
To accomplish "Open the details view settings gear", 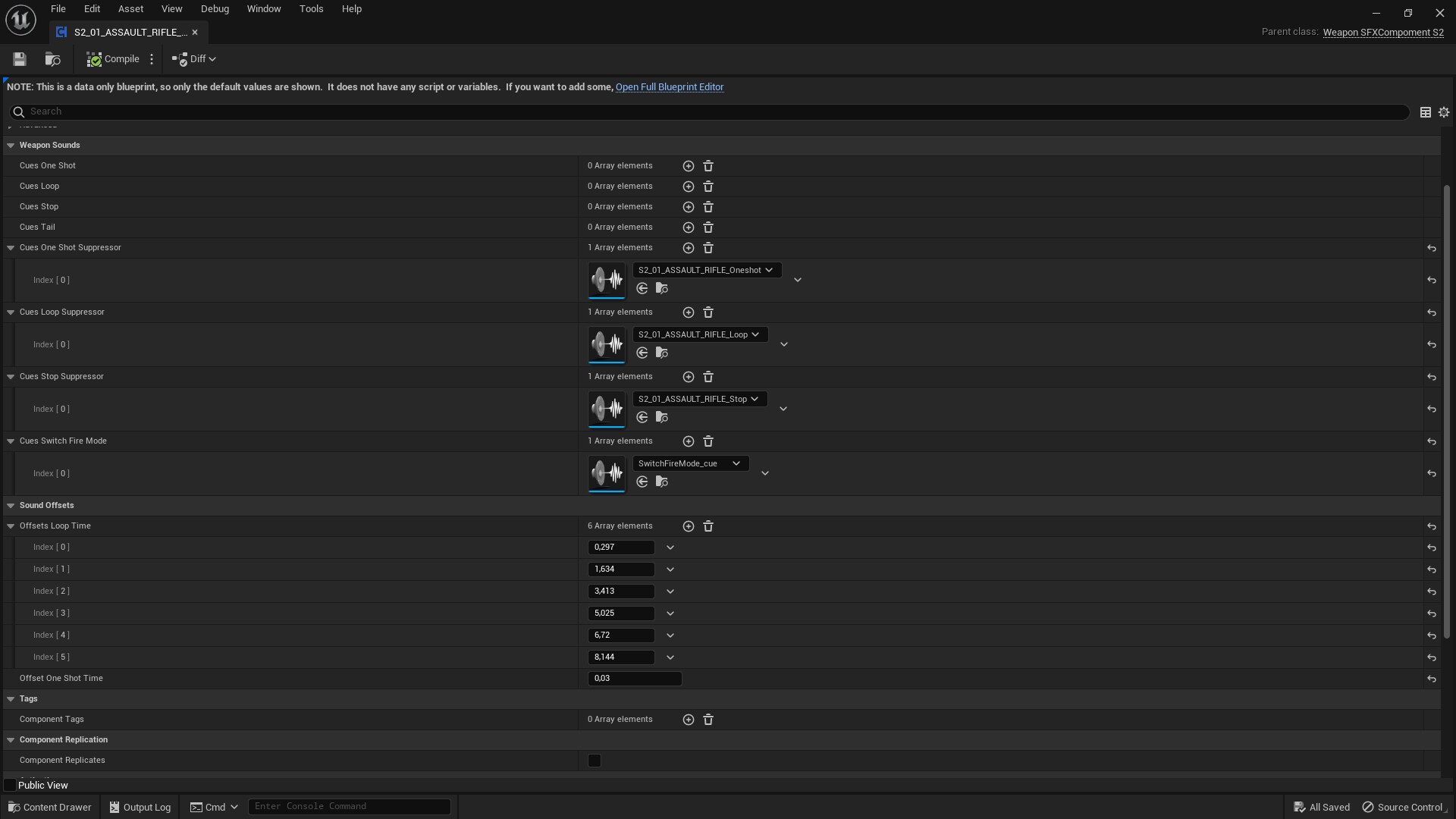I will coord(1443,111).
